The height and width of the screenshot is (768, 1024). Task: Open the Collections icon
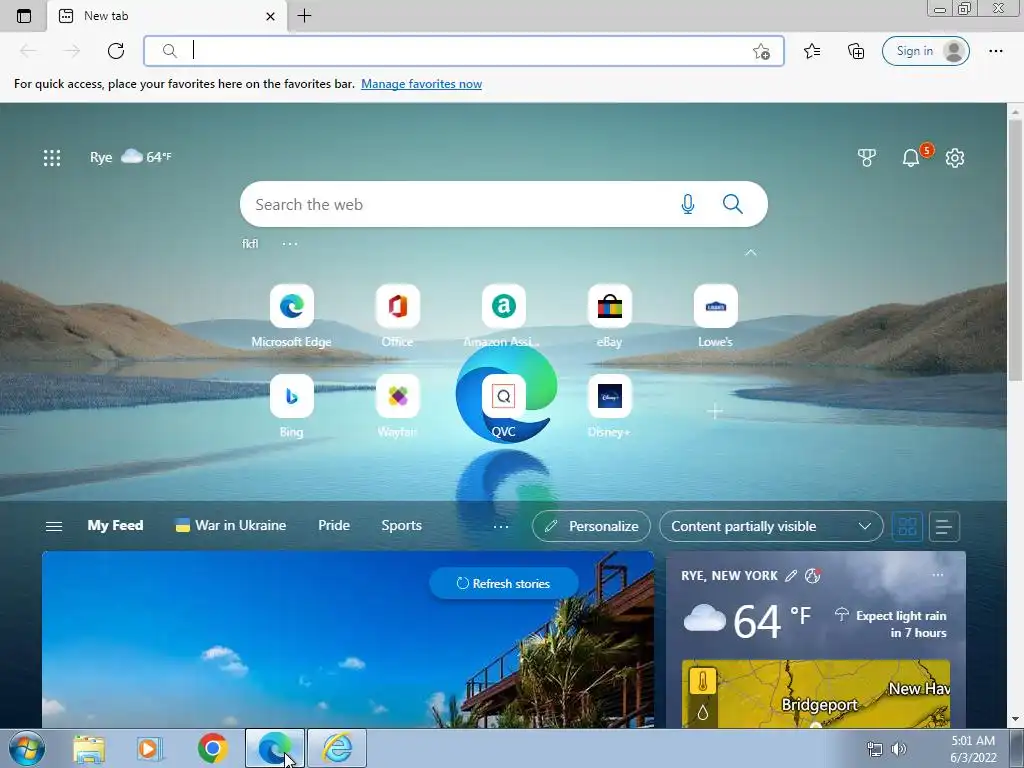click(856, 51)
